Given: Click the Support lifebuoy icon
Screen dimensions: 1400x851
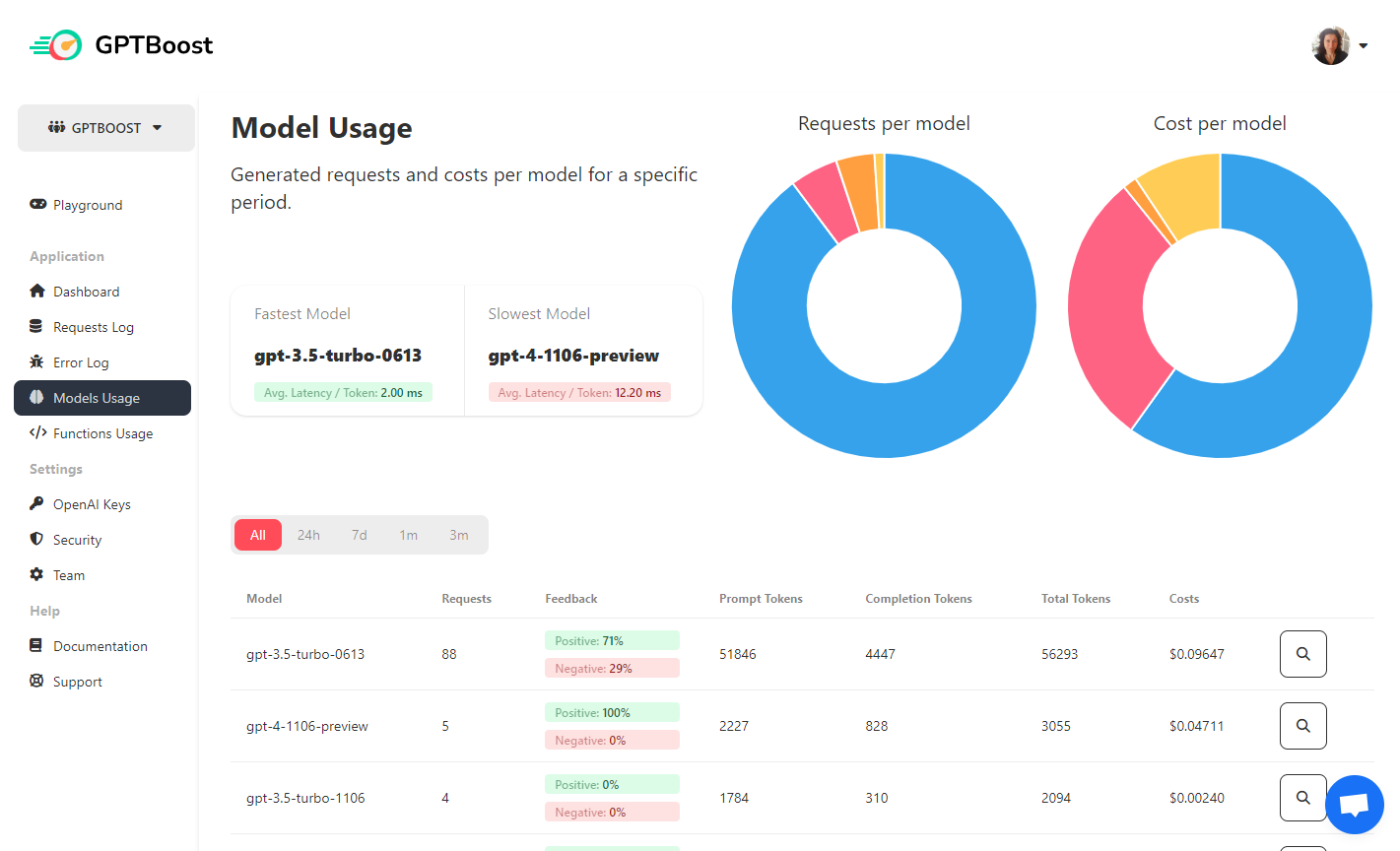Looking at the screenshot, I should [x=36, y=681].
